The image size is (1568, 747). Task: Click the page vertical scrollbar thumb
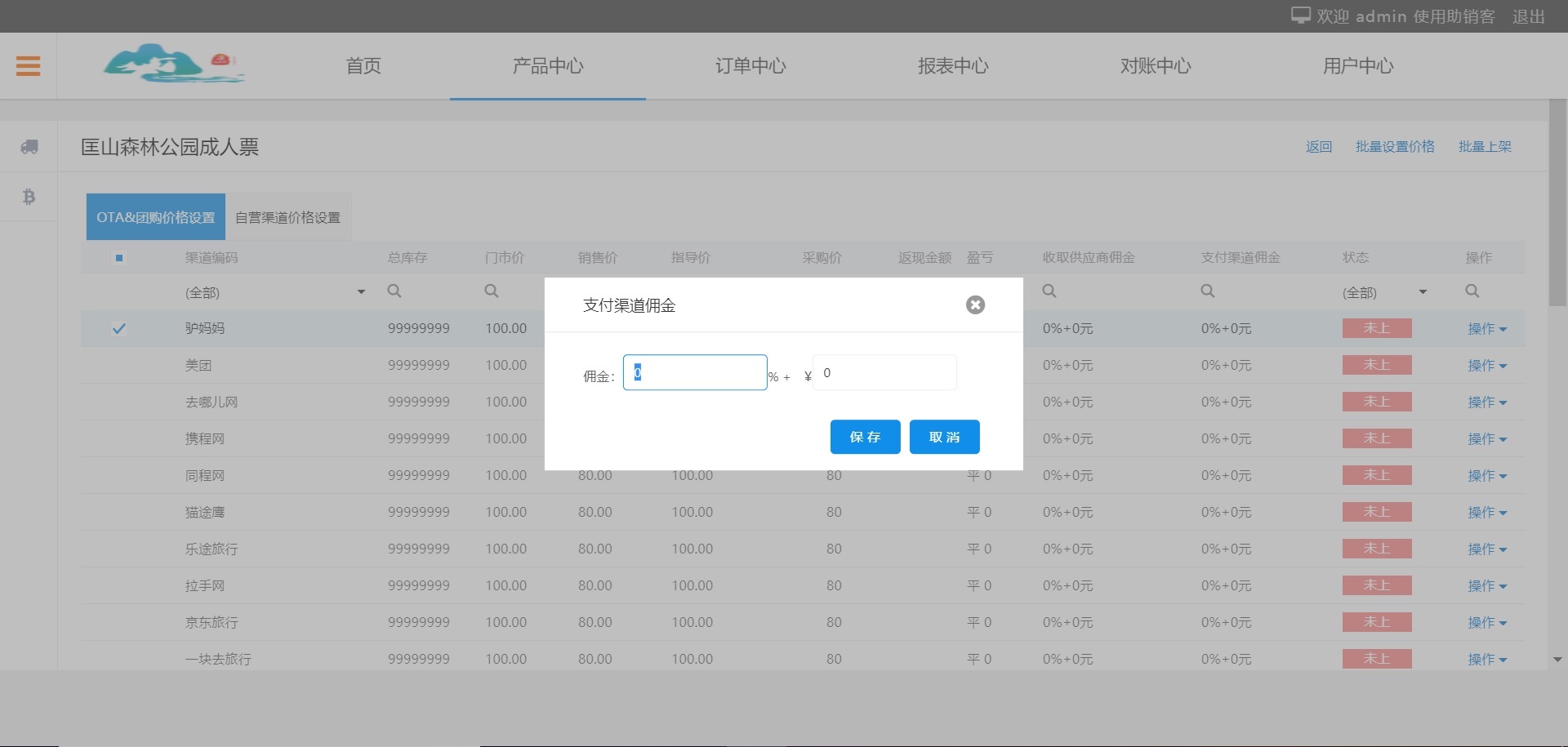1557,204
